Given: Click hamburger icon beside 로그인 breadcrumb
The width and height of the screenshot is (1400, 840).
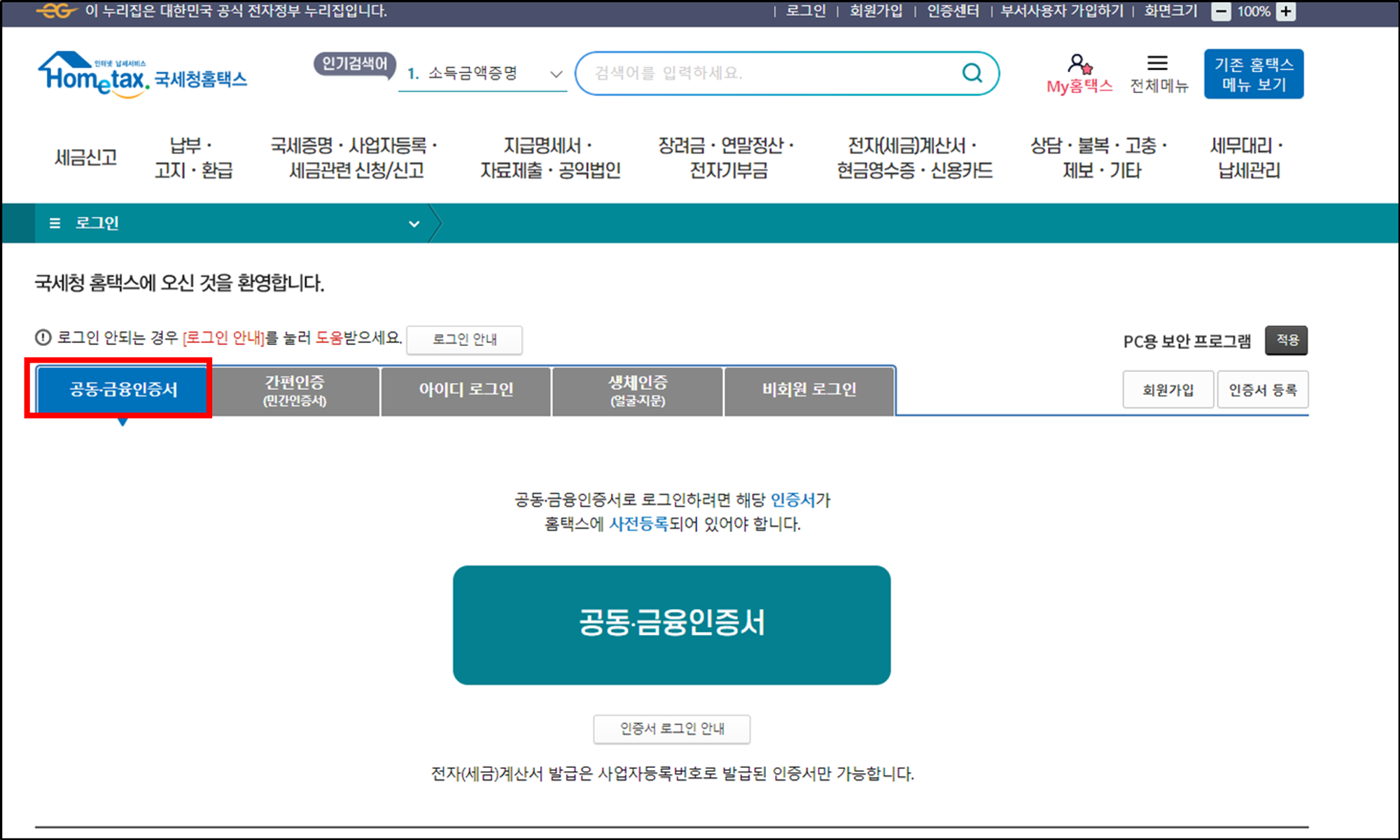Looking at the screenshot, I should (55, 223).
